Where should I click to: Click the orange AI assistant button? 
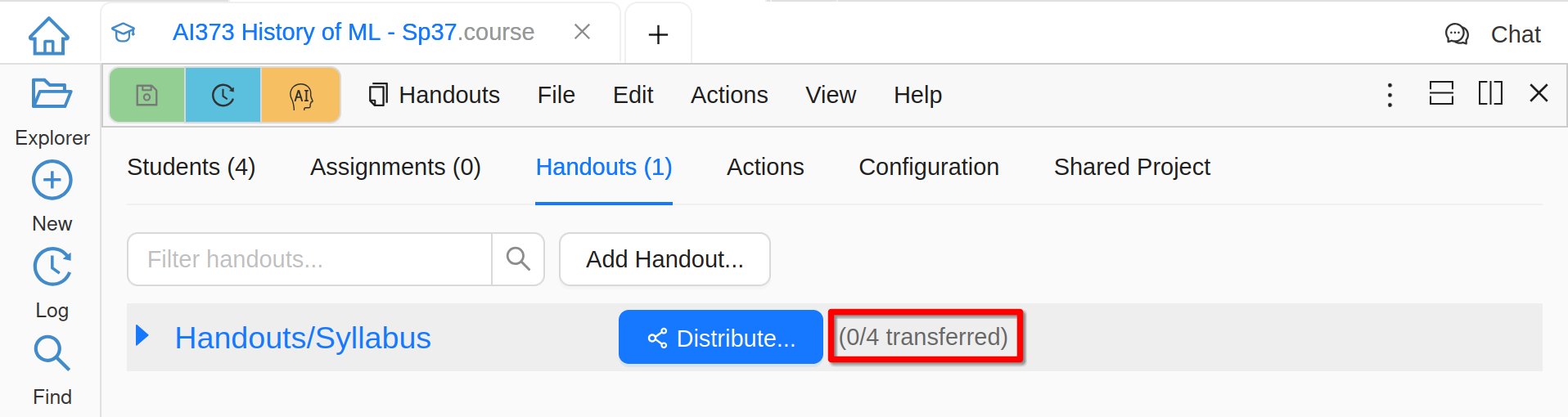301,96
